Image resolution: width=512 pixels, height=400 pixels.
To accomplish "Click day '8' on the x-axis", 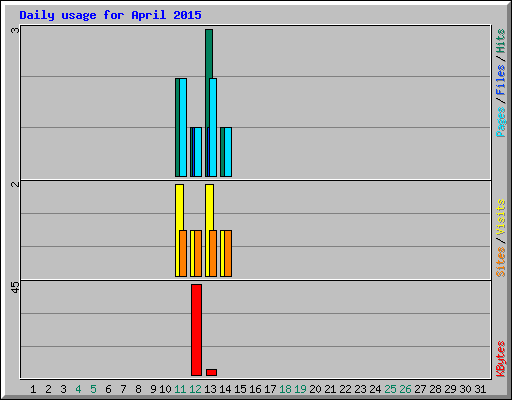I will tap(138, 389).
